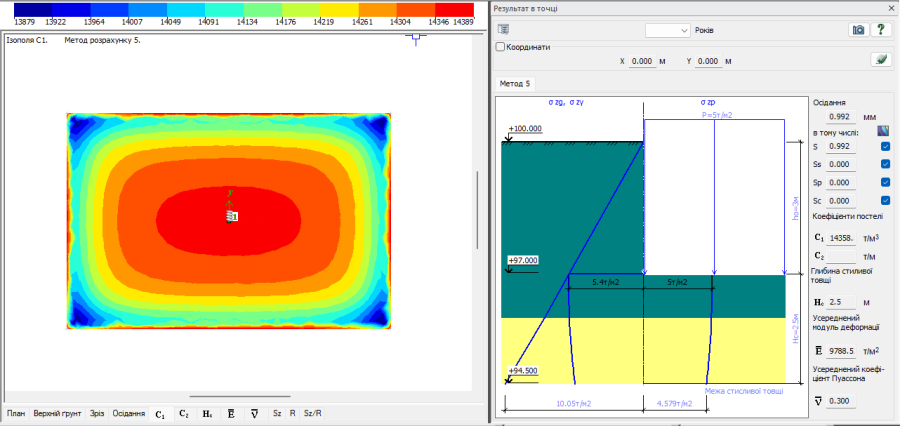
Task: Click the green apply checkmark button
Action: (880, 60)
